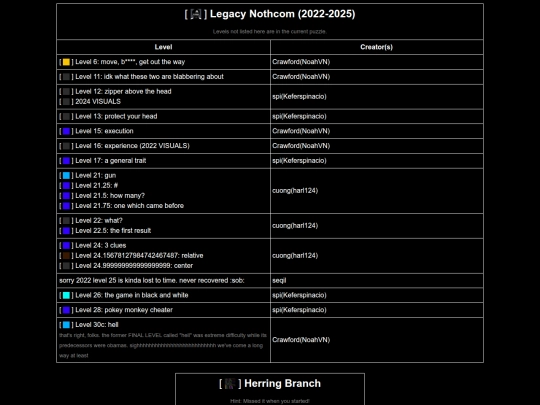Click the blue icon beside Level 22.5
Image resolution: width=540 pixels, height=405 pixels.
66,231
